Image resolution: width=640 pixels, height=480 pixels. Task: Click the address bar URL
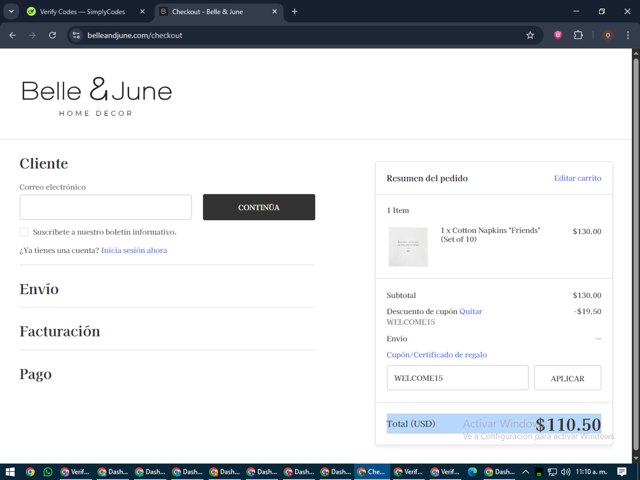[135, 36]
